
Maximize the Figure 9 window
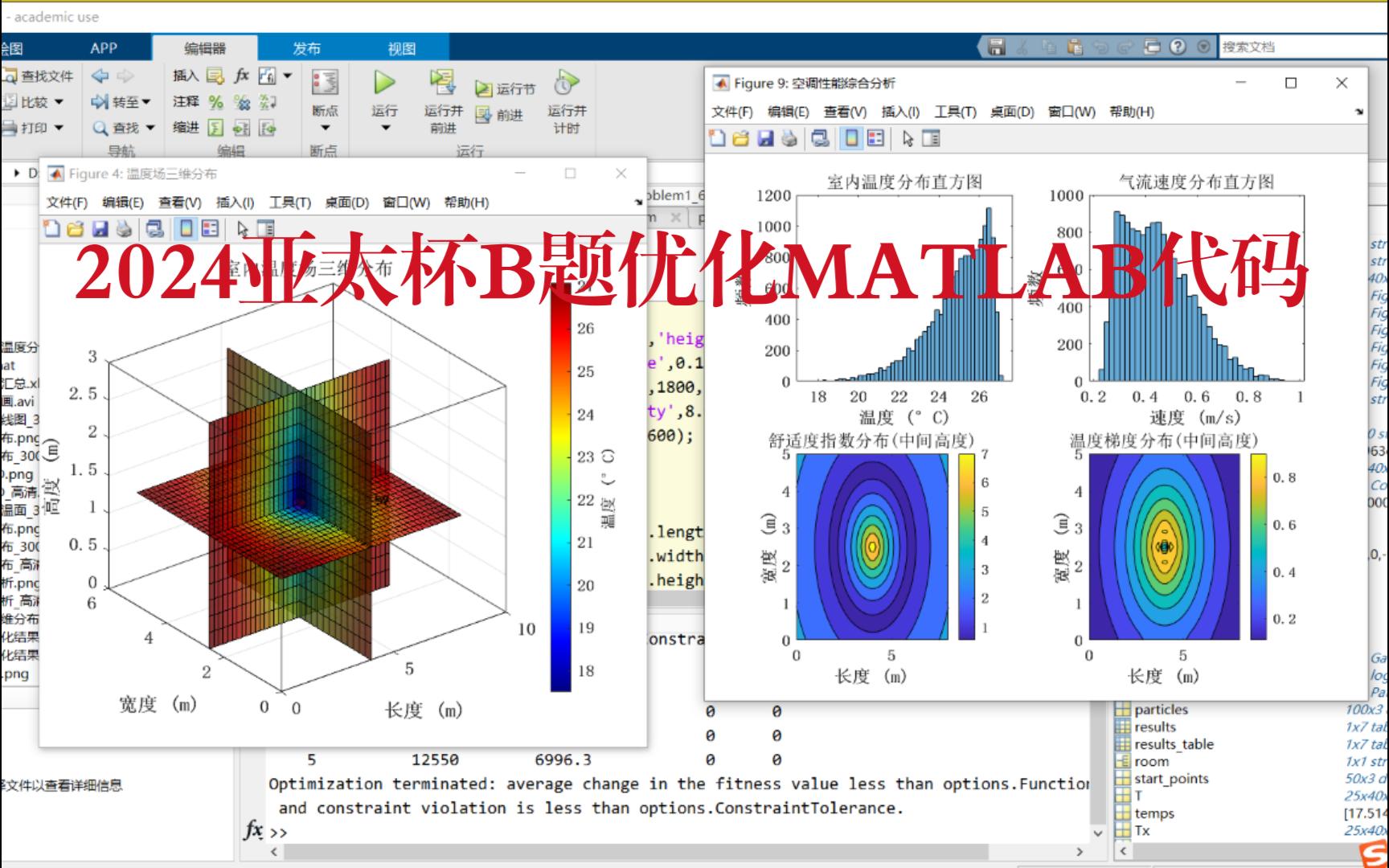(1291, 83)
